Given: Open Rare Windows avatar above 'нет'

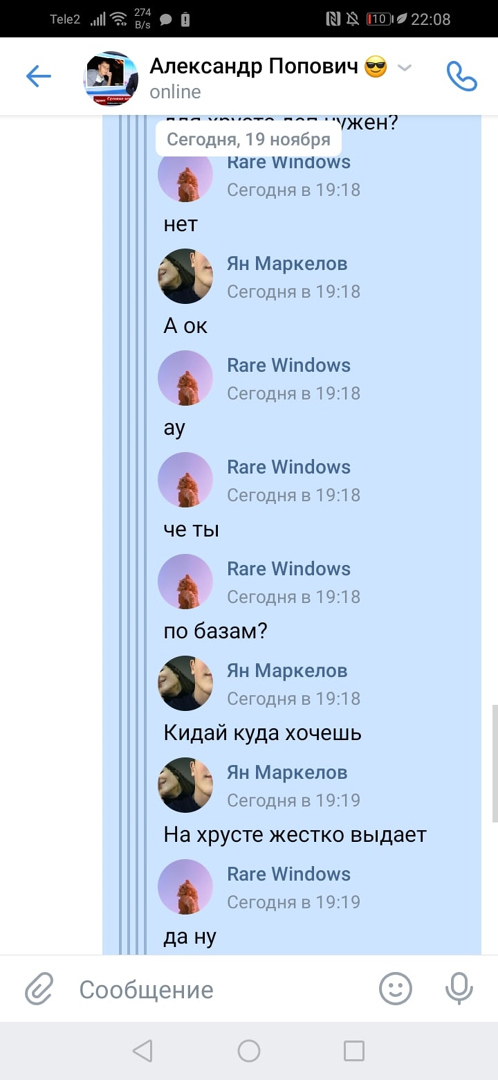Looking at the screenshot, I should (x=185, y=175).
